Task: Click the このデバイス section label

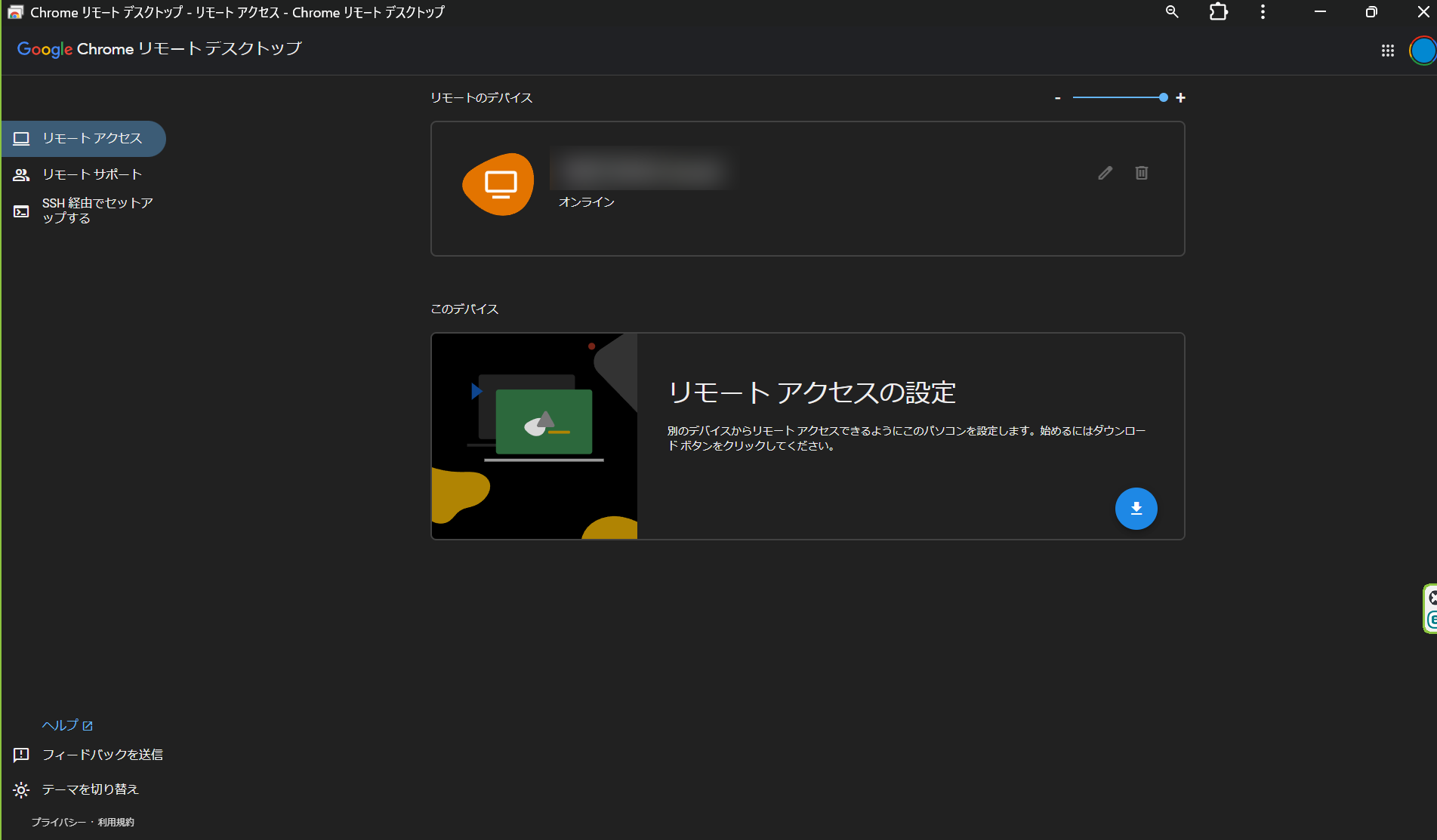Action: click(x=464, y=309)
